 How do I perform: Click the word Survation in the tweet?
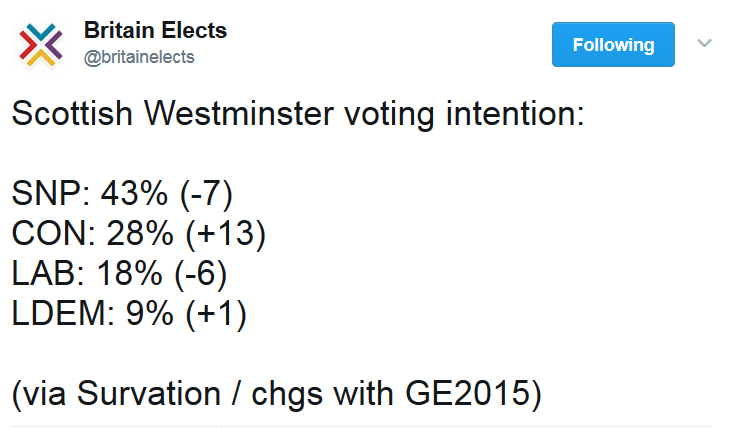point(149,394)
